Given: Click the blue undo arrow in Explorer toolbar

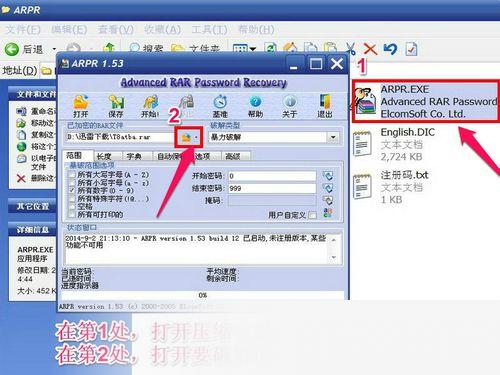Looking at the screenshot, I should click(x=390, y=49).
